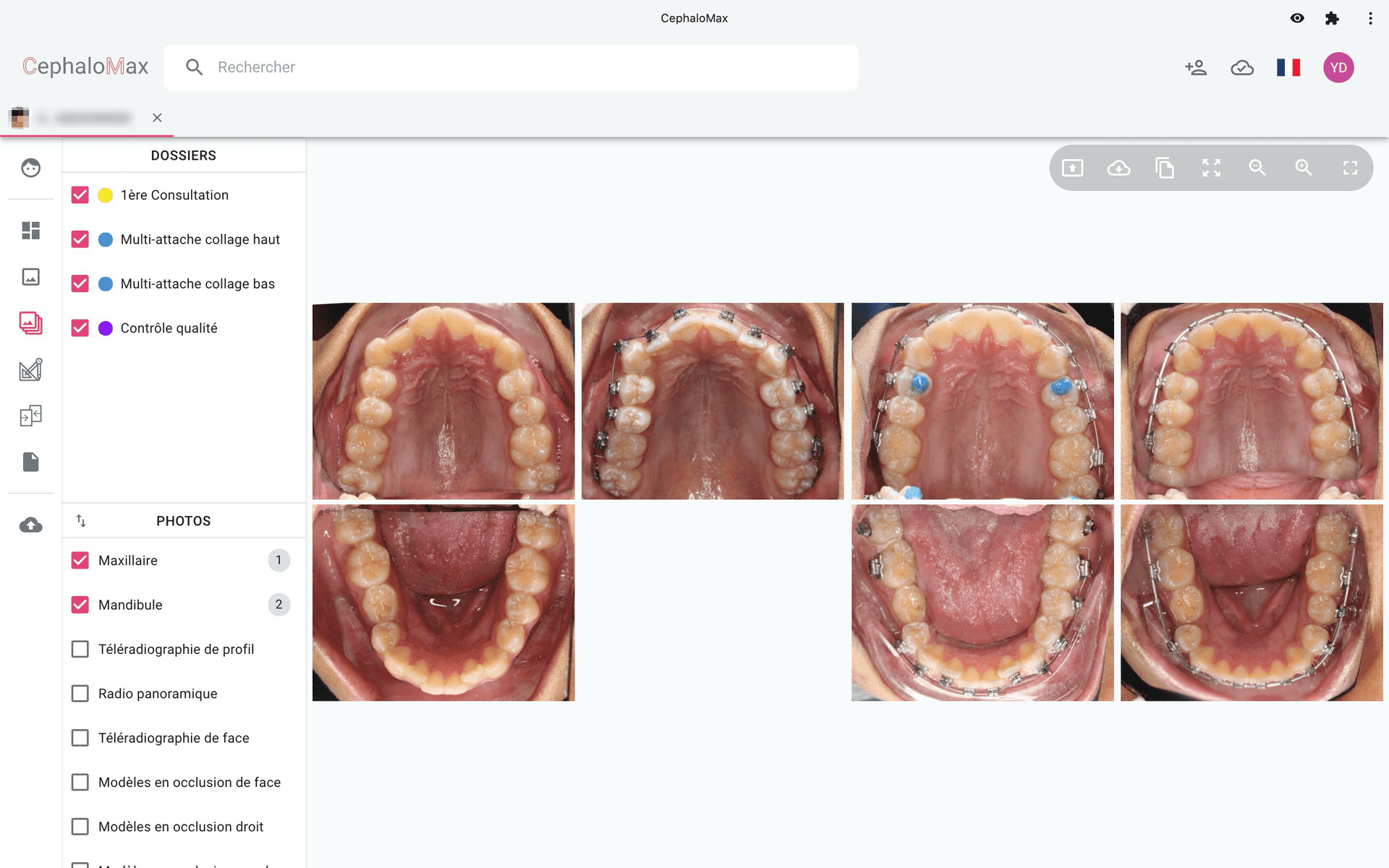1389x868 pixels.
Task: Click the add patient icon
Action: [x=1196, y=67]
